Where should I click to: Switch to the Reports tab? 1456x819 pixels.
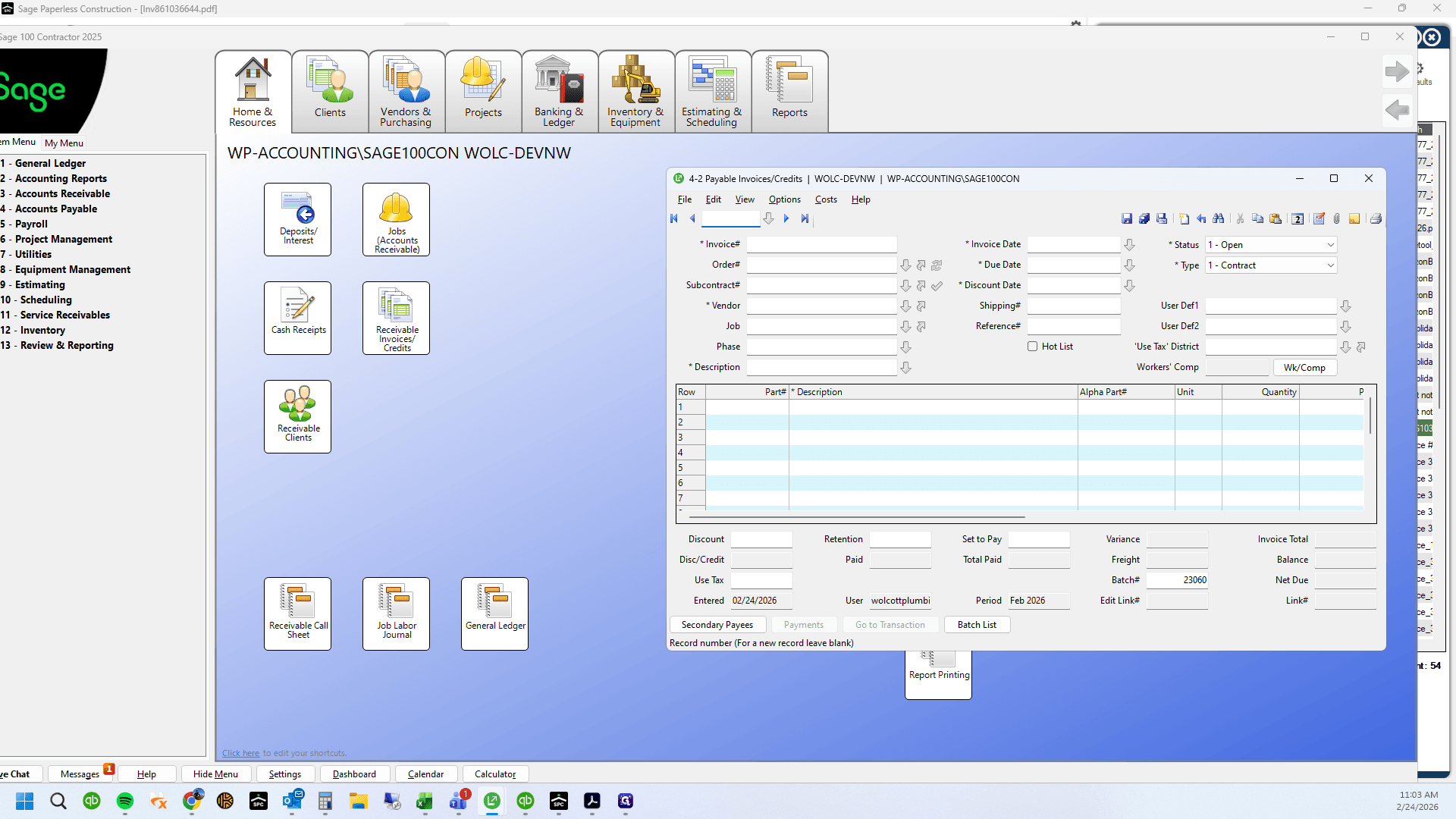(x=789, y=92)
